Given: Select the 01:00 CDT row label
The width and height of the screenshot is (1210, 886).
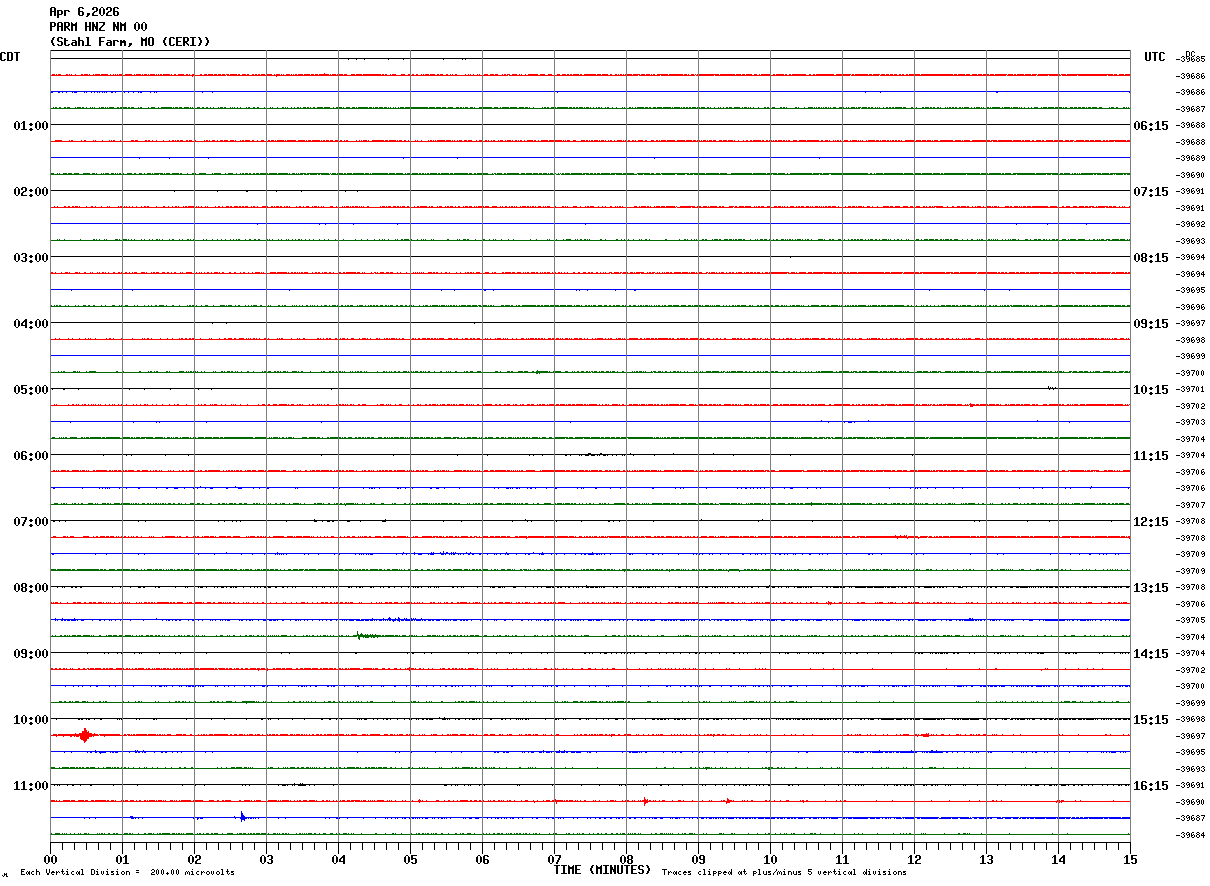Looking at the screenshot, I should (x=31, y=125).
